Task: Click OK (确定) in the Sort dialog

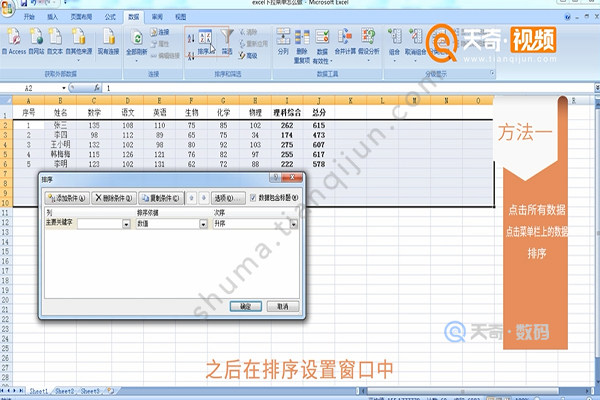Action: (246, 306)
